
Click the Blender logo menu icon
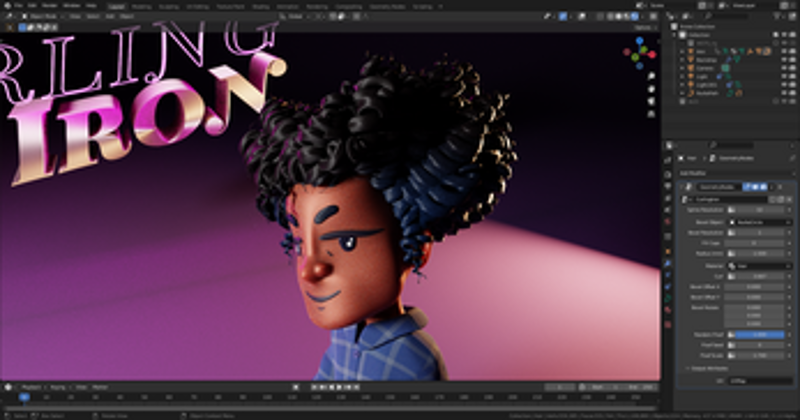[x=7, y=6]
